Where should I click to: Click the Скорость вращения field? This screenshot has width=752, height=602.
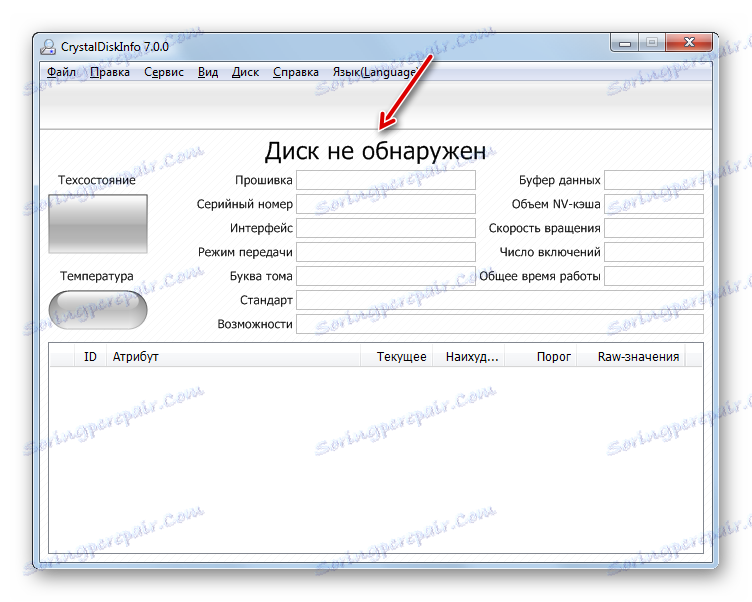(654, 228)
